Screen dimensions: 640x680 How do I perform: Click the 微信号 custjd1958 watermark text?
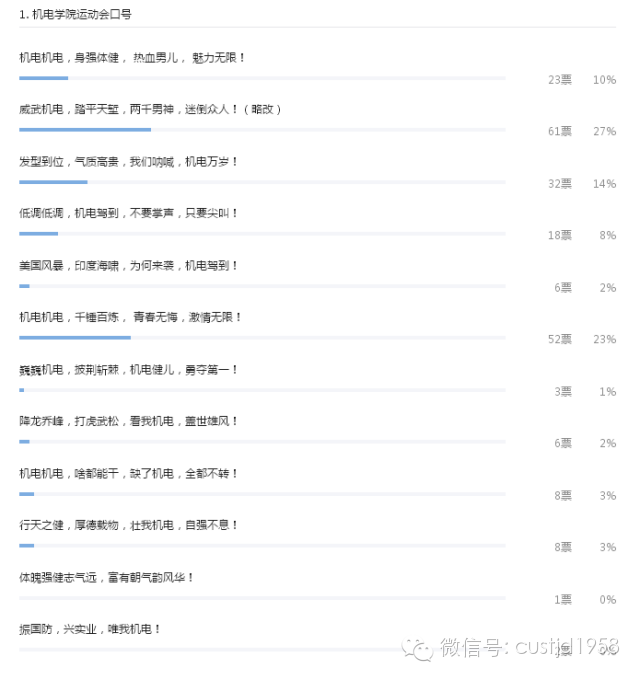click(530, 647)
